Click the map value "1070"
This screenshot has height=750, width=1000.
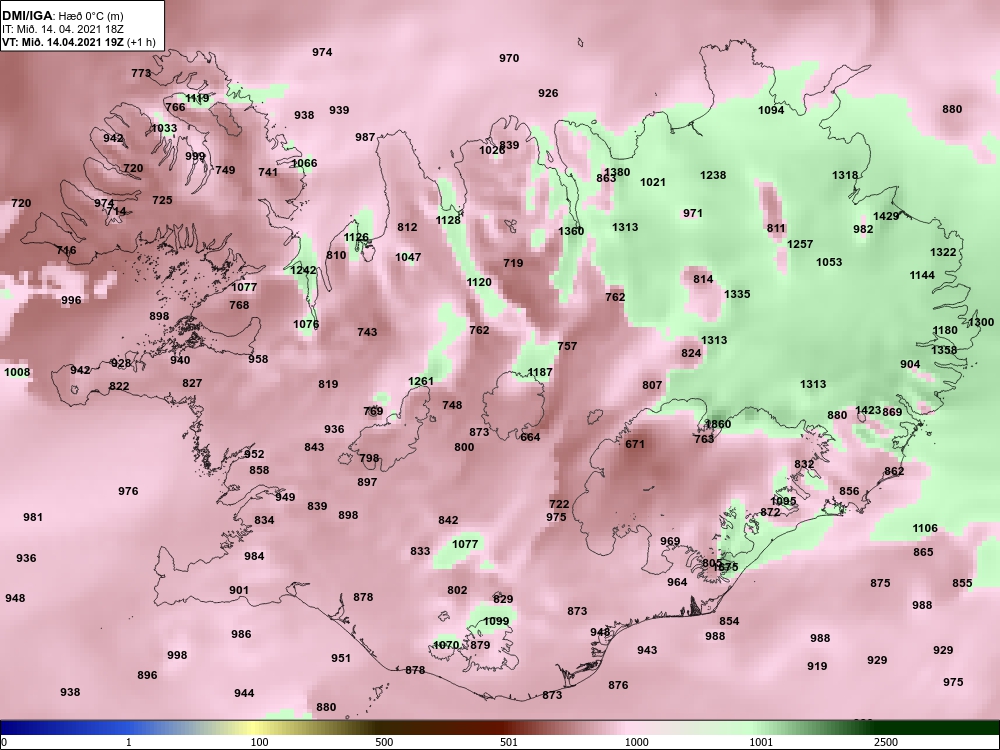coord(445,645)
